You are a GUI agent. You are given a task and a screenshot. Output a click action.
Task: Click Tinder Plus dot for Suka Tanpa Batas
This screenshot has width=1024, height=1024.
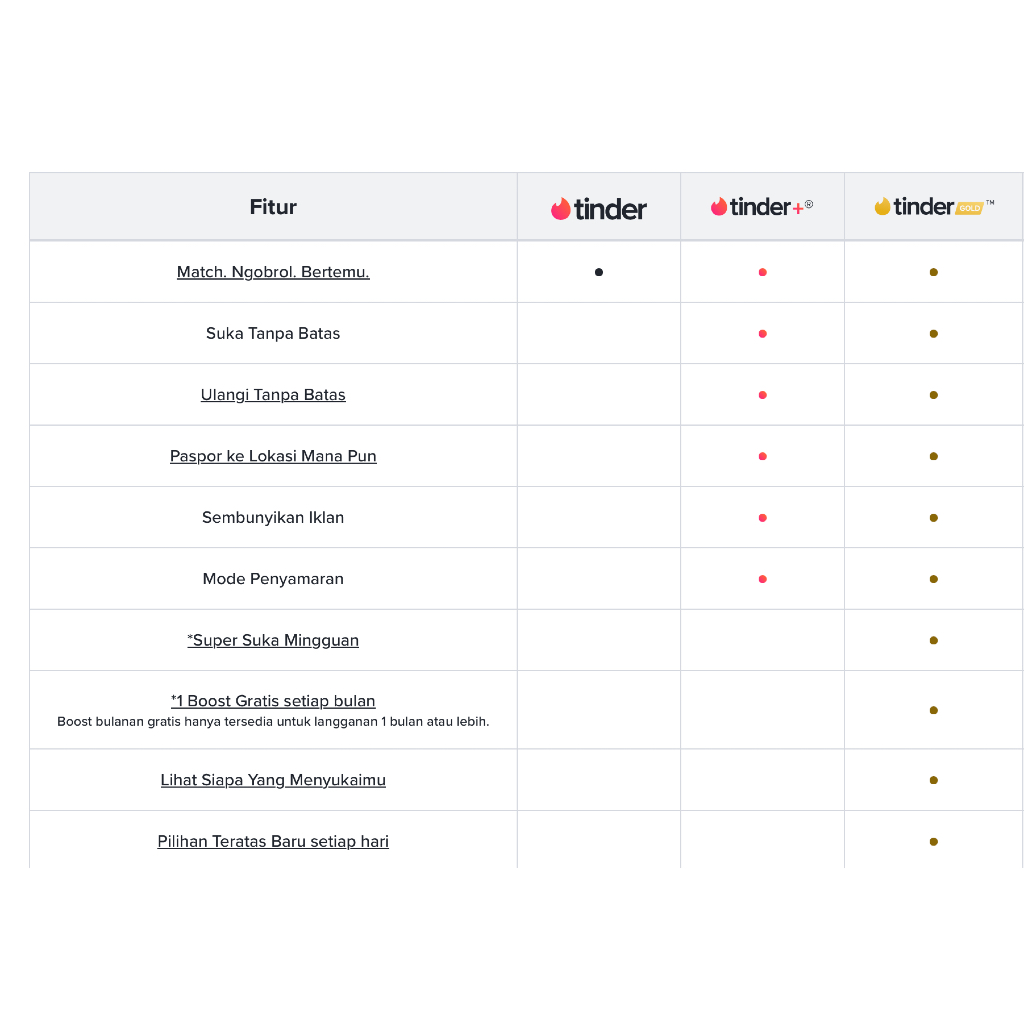(x=762, y=334)
